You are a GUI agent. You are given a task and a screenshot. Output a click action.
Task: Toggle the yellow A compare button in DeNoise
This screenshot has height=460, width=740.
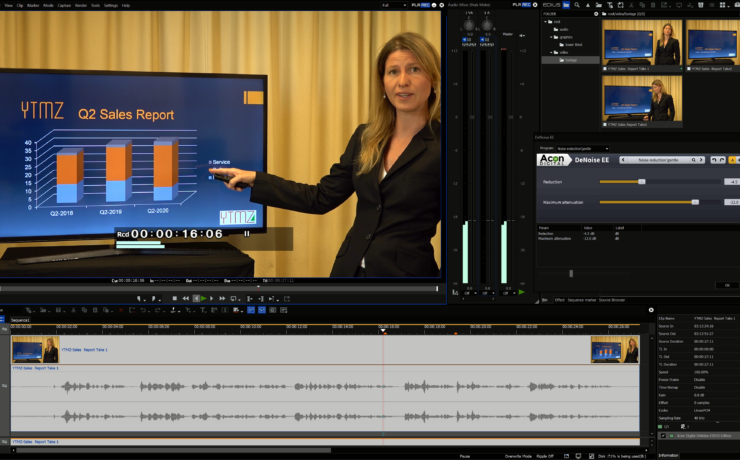pos(732,160)
